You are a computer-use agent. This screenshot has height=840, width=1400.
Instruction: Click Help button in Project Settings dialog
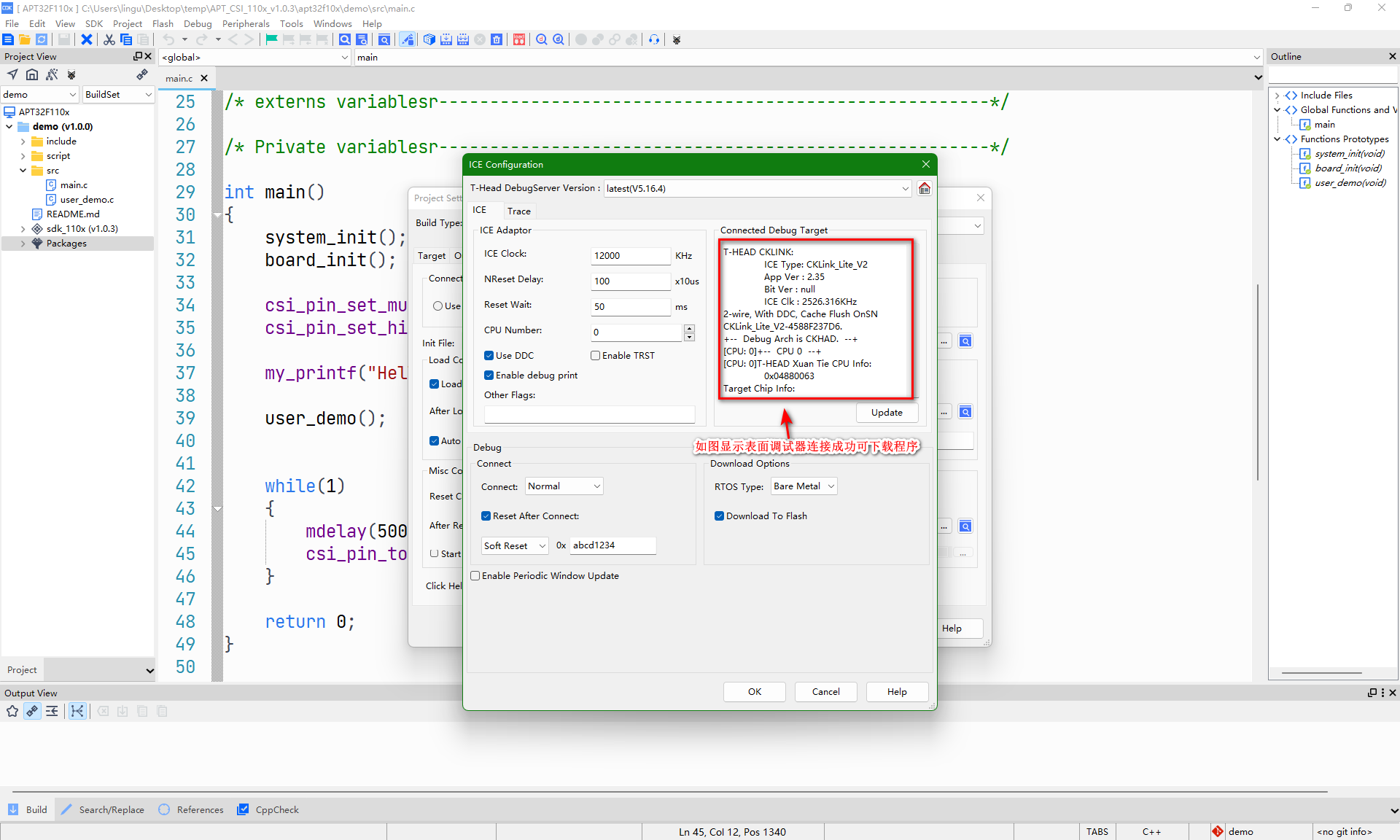(952, 629)
